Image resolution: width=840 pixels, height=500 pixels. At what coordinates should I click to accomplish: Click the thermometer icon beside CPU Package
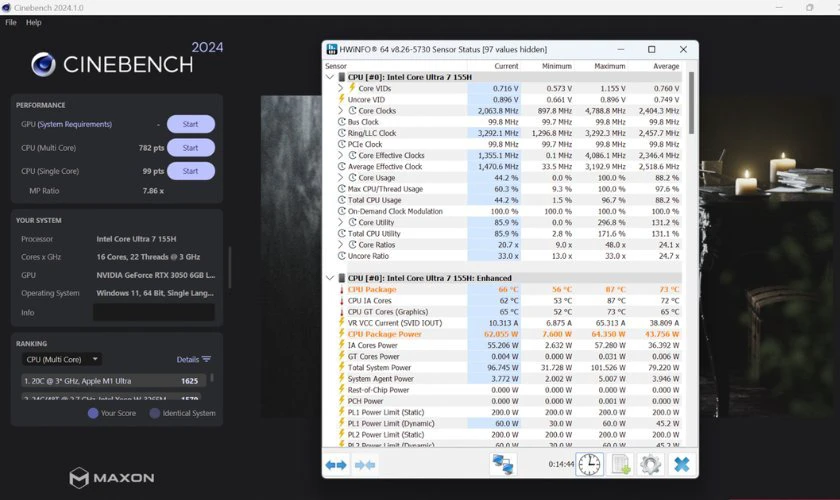(x=341, y=289)
